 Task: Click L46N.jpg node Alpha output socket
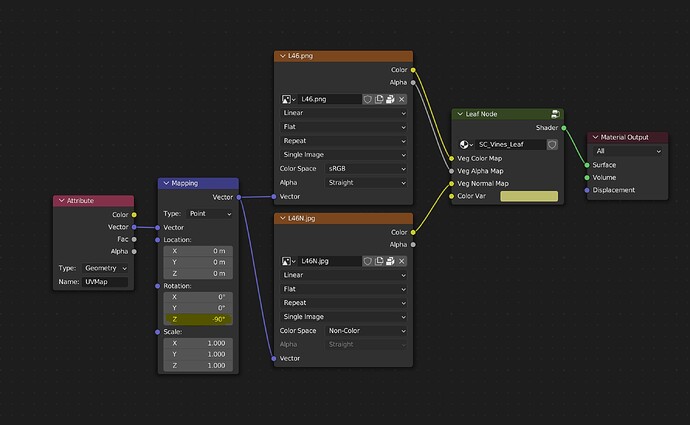click(x=413, y=245)
